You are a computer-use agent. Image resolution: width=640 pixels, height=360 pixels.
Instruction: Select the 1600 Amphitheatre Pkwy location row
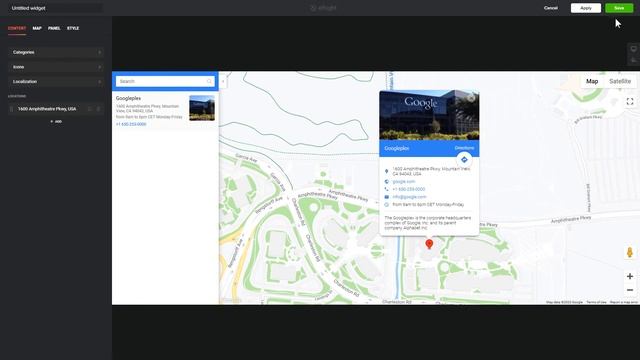click(56, 109)
